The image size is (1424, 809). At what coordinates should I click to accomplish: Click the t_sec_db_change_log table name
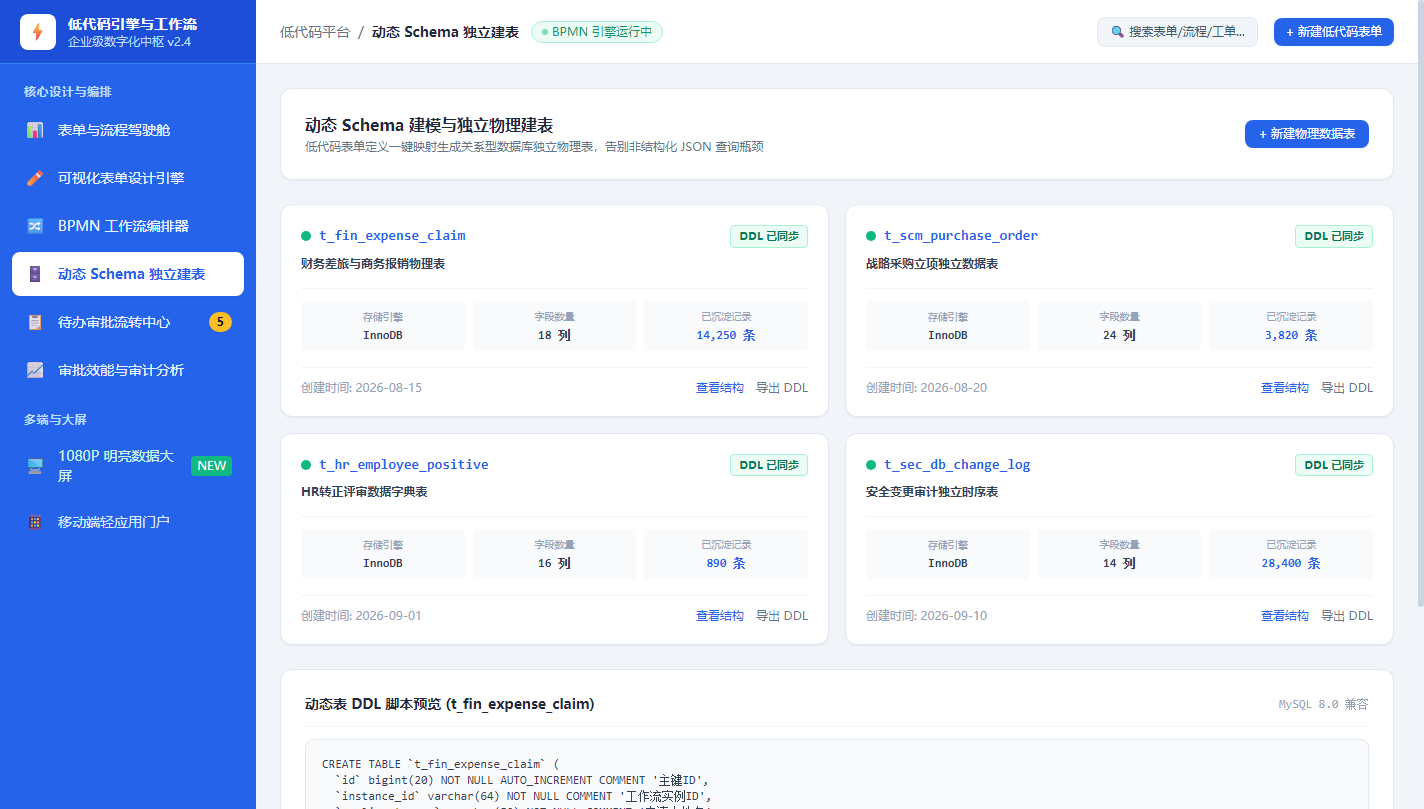(957, 465)
